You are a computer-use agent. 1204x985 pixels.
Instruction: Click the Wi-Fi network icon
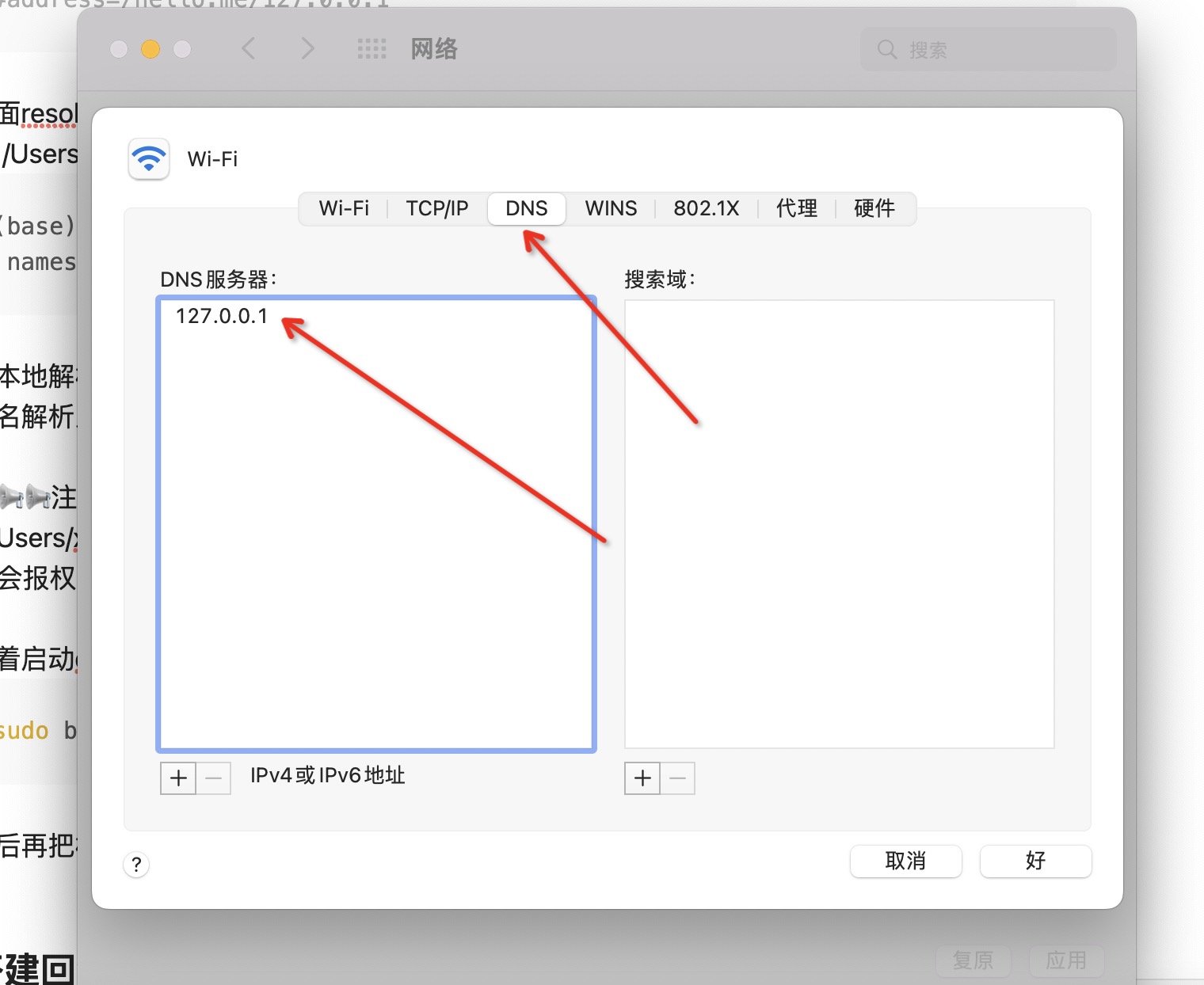click(x=149, y=159)
